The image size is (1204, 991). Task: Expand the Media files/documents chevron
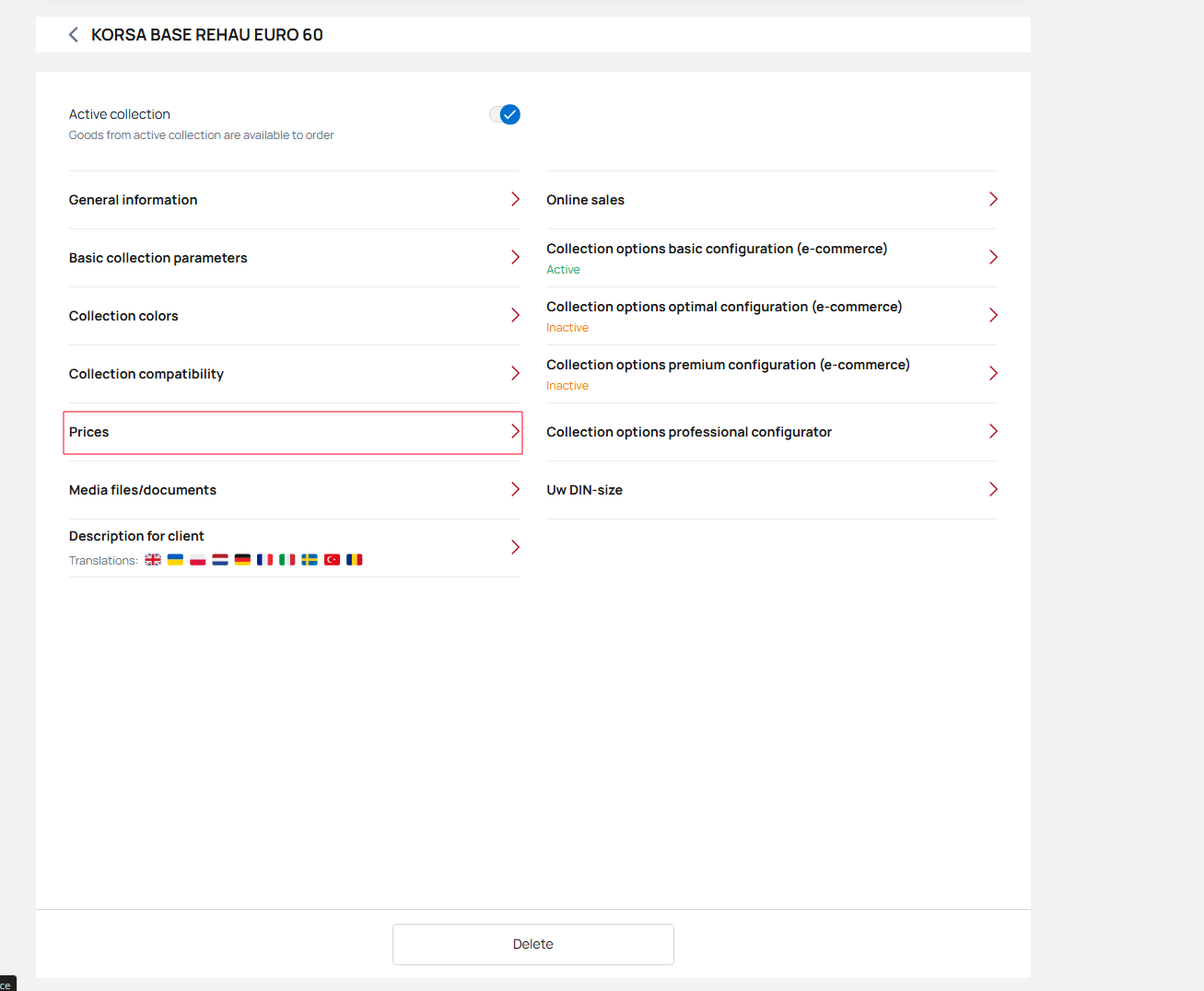click(x=515, y=490)
